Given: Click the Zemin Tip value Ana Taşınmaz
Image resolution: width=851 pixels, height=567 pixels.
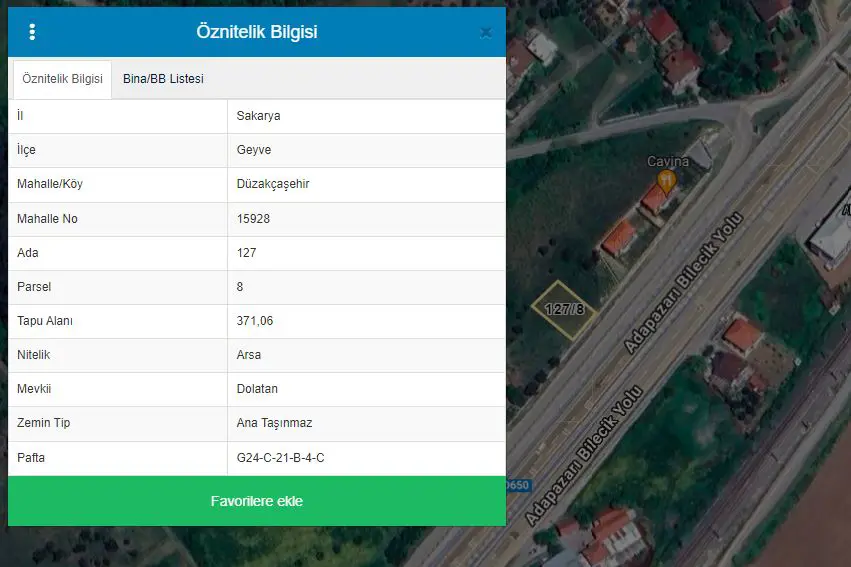Looking at the screenshot, I should coord(274,423).
